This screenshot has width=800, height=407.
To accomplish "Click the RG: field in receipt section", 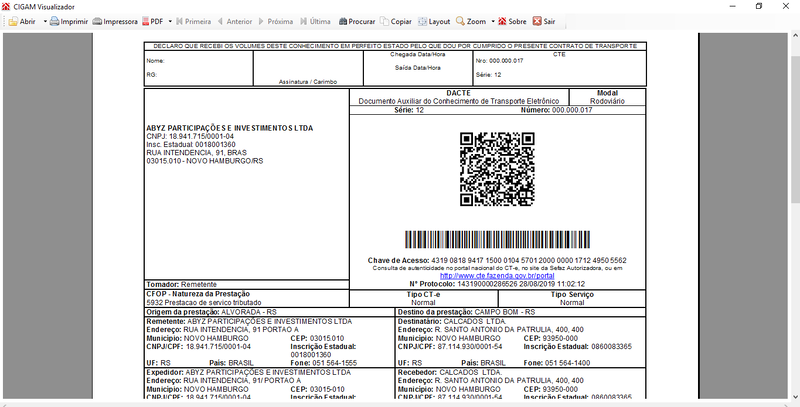I will [x=152, y=74].
